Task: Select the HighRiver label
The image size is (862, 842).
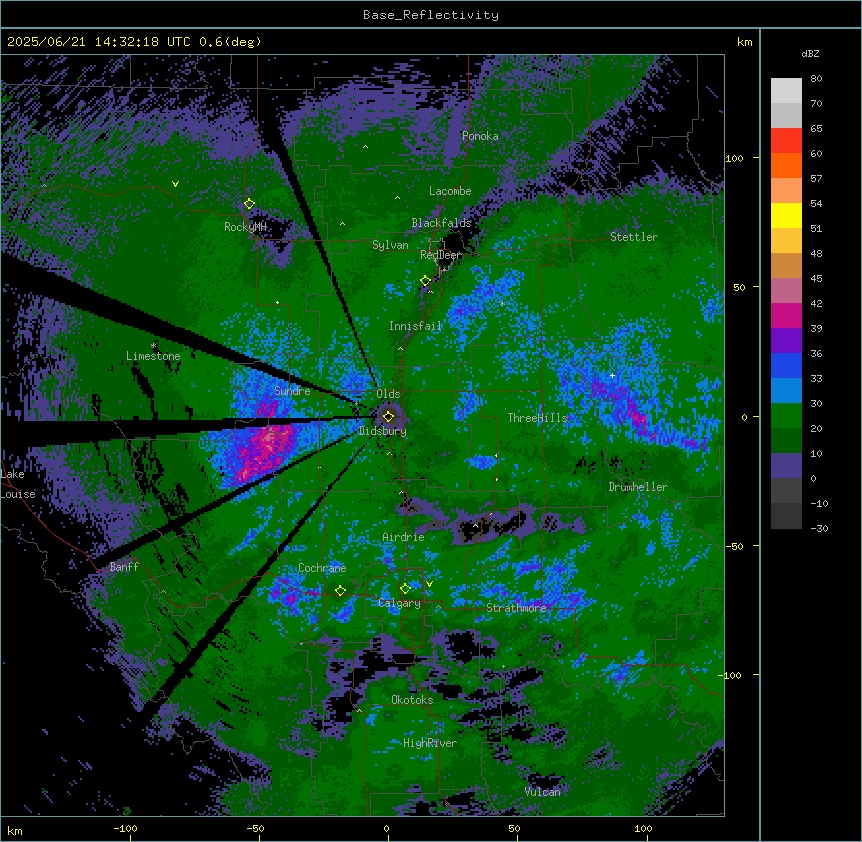Action: pos(430,743)
